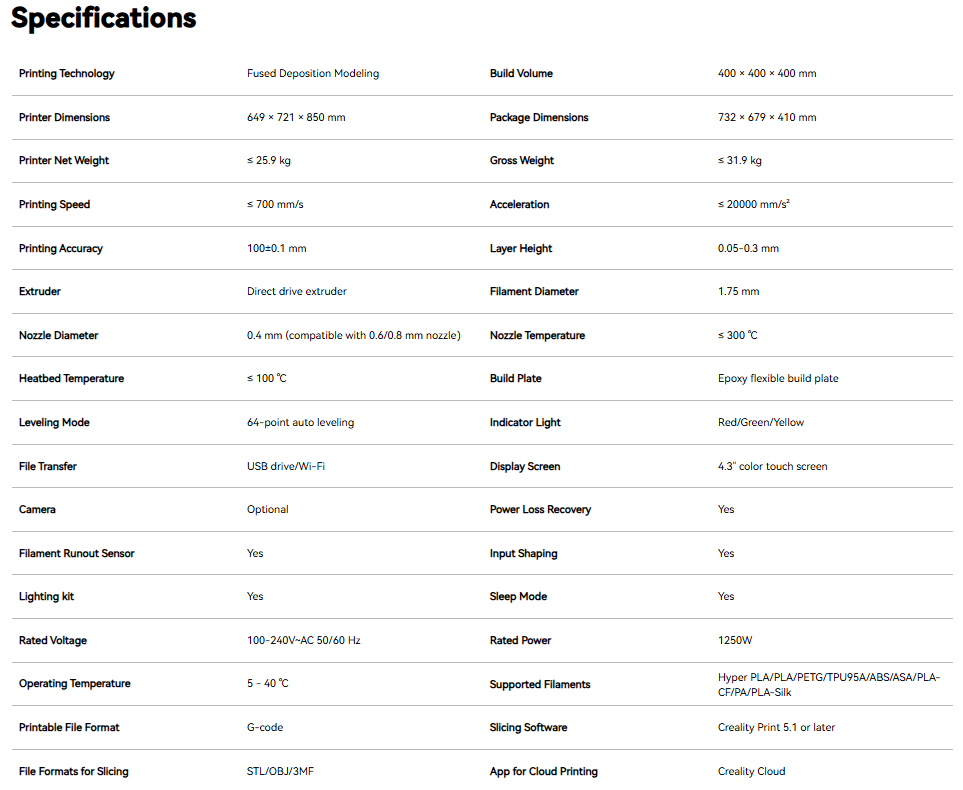Select the Epoxy flexible build plate text
Screen dimensions: 963x790
click(778, 378)
